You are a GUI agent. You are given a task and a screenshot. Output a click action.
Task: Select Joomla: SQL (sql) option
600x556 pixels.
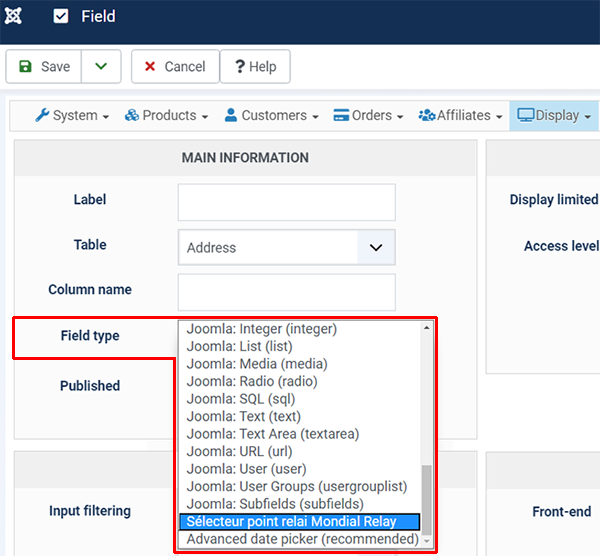[x=300, y=399]
